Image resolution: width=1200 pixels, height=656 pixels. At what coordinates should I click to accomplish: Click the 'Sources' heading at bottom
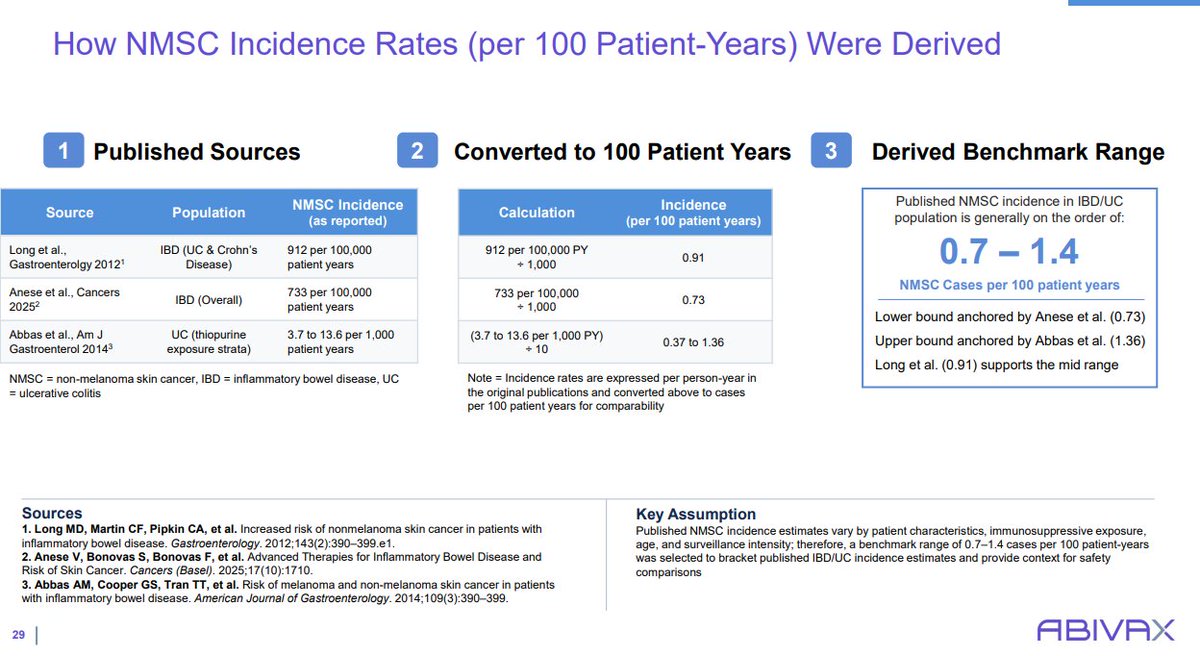click(x=52, y=513)
